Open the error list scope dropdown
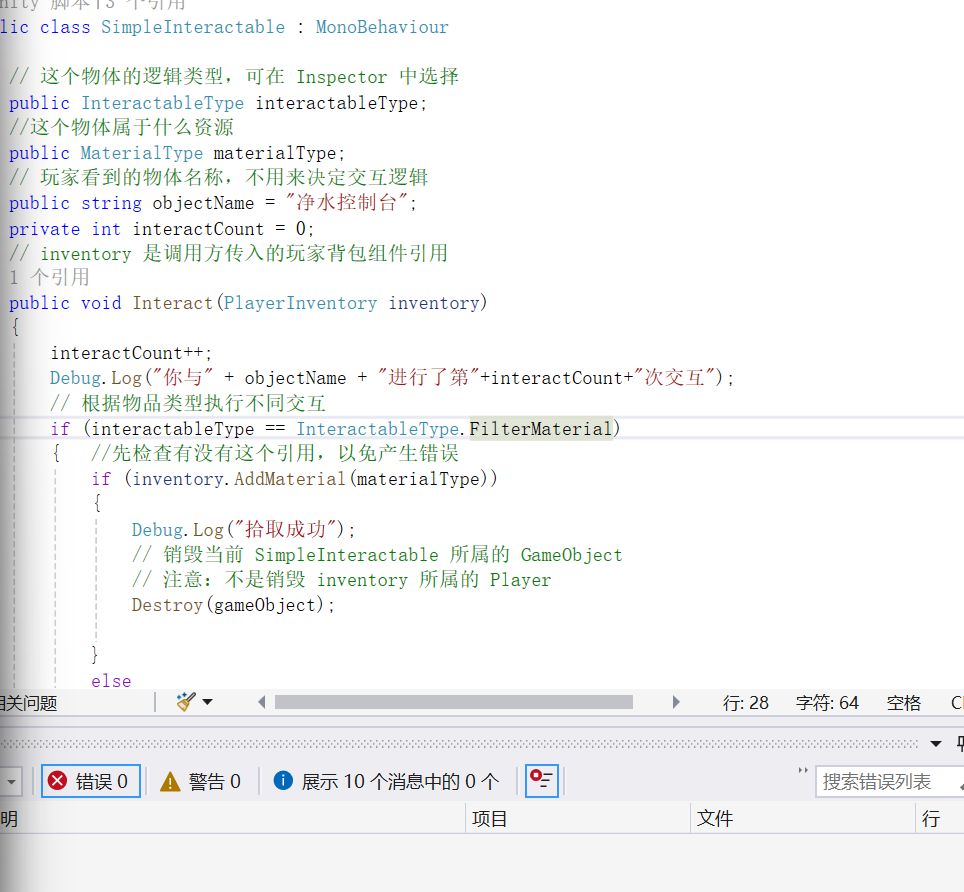Viewport: 964px width, 892px height. tap(10, 782)
